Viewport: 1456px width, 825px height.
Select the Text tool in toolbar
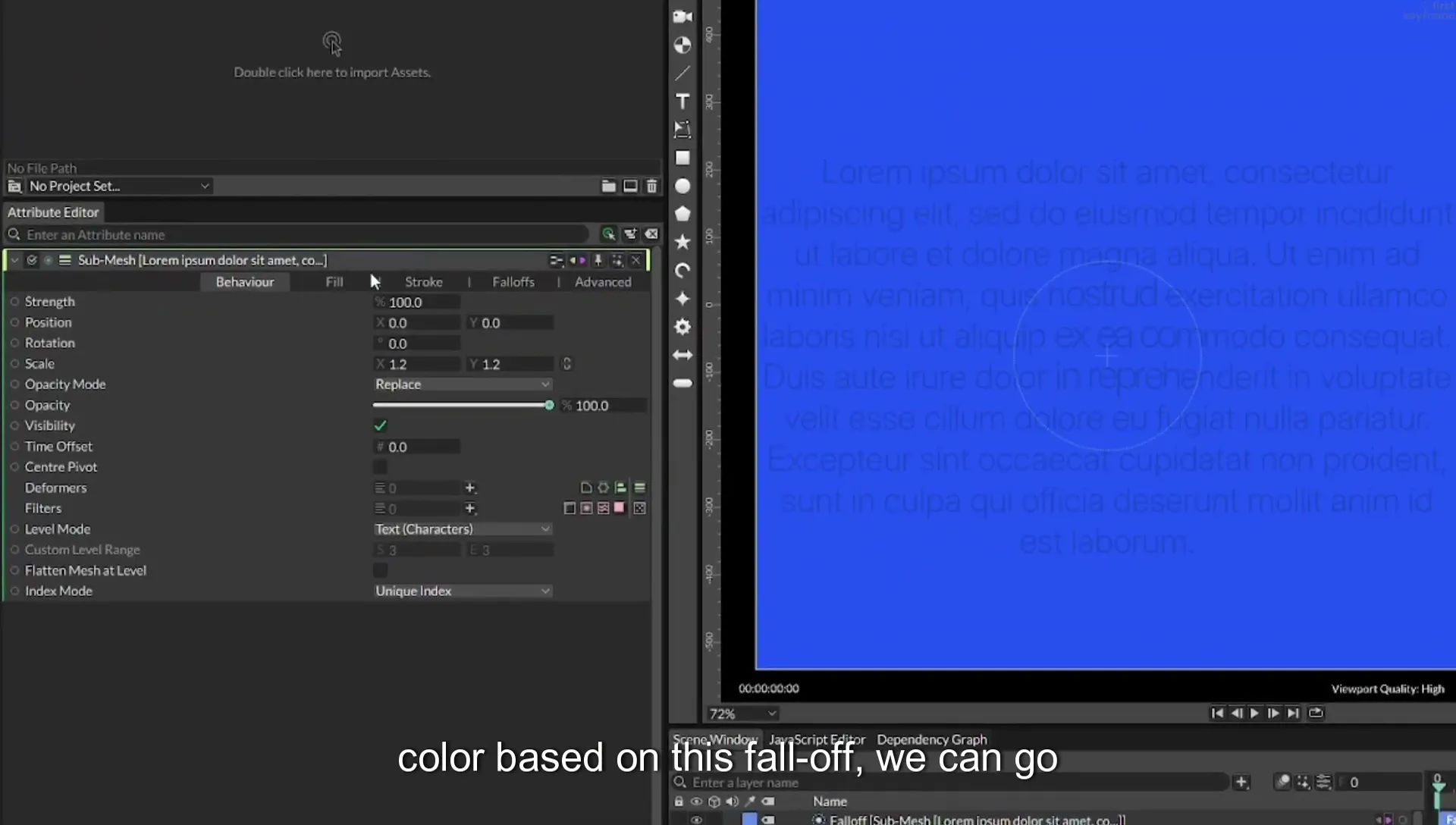pos(682,102)
